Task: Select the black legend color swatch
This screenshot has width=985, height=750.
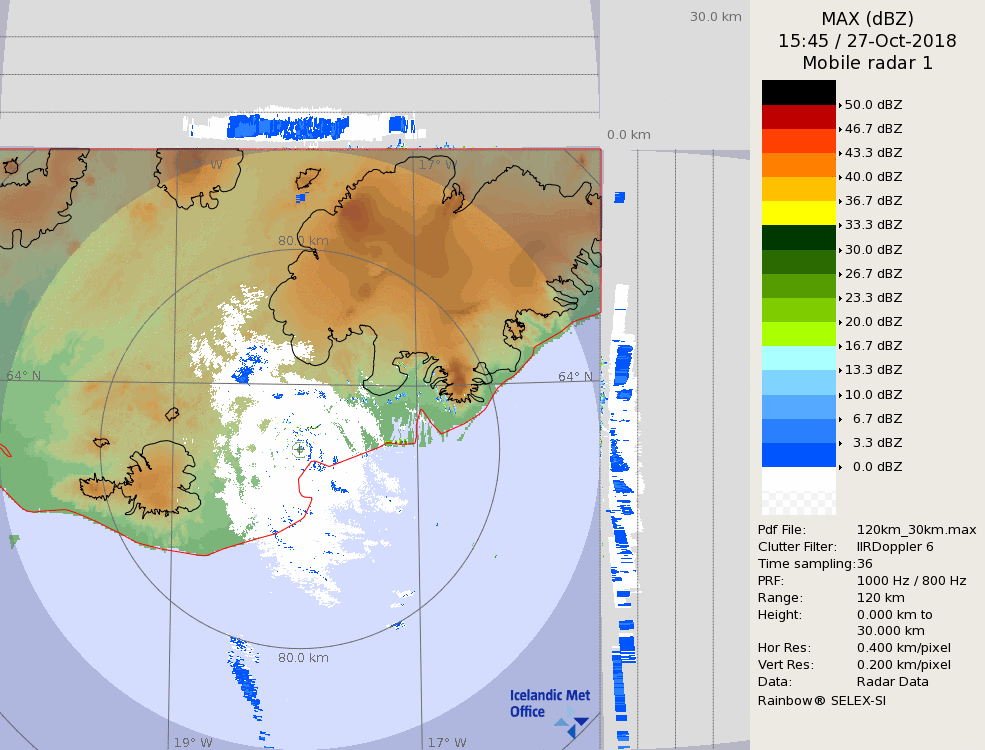Action: coord(798,92)
